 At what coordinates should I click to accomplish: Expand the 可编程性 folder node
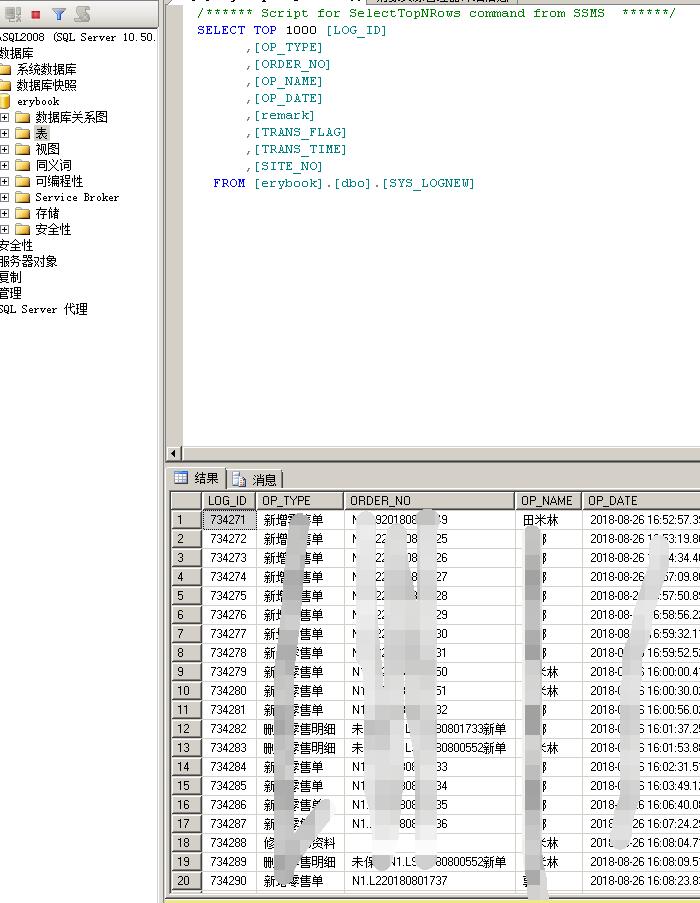[x=5, y=181]
